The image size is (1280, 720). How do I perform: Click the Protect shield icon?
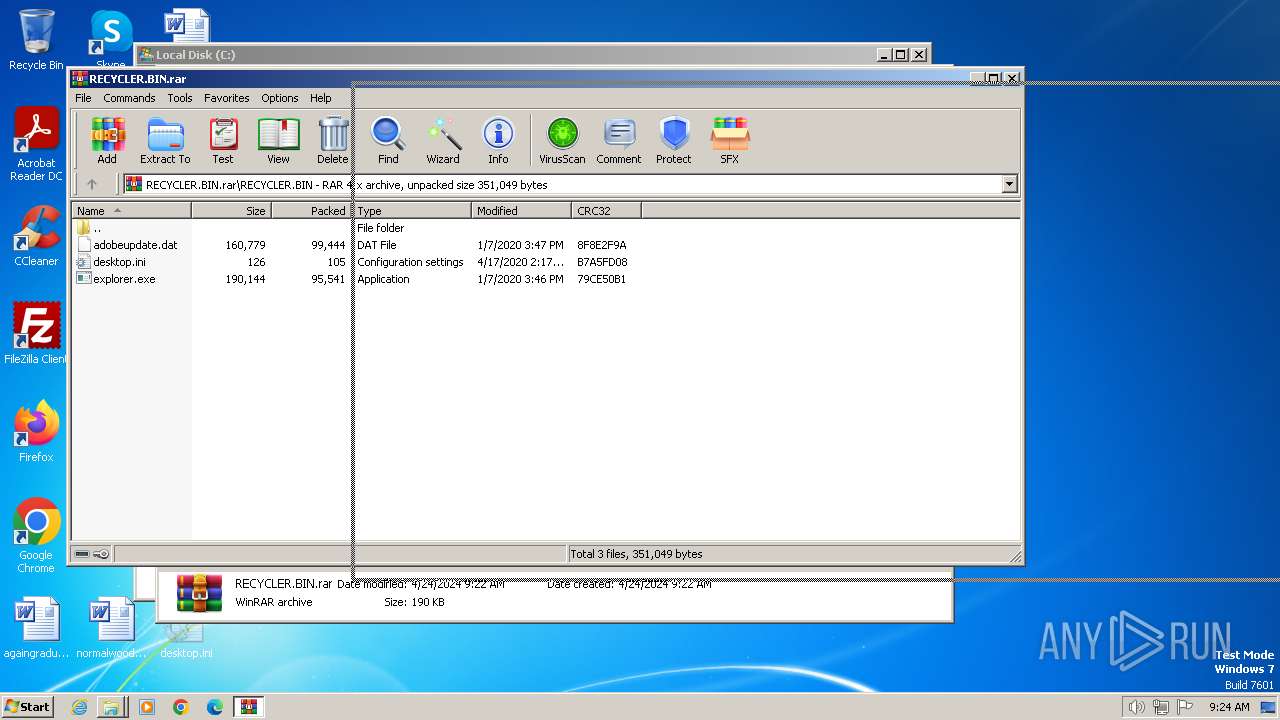(674, 140)
